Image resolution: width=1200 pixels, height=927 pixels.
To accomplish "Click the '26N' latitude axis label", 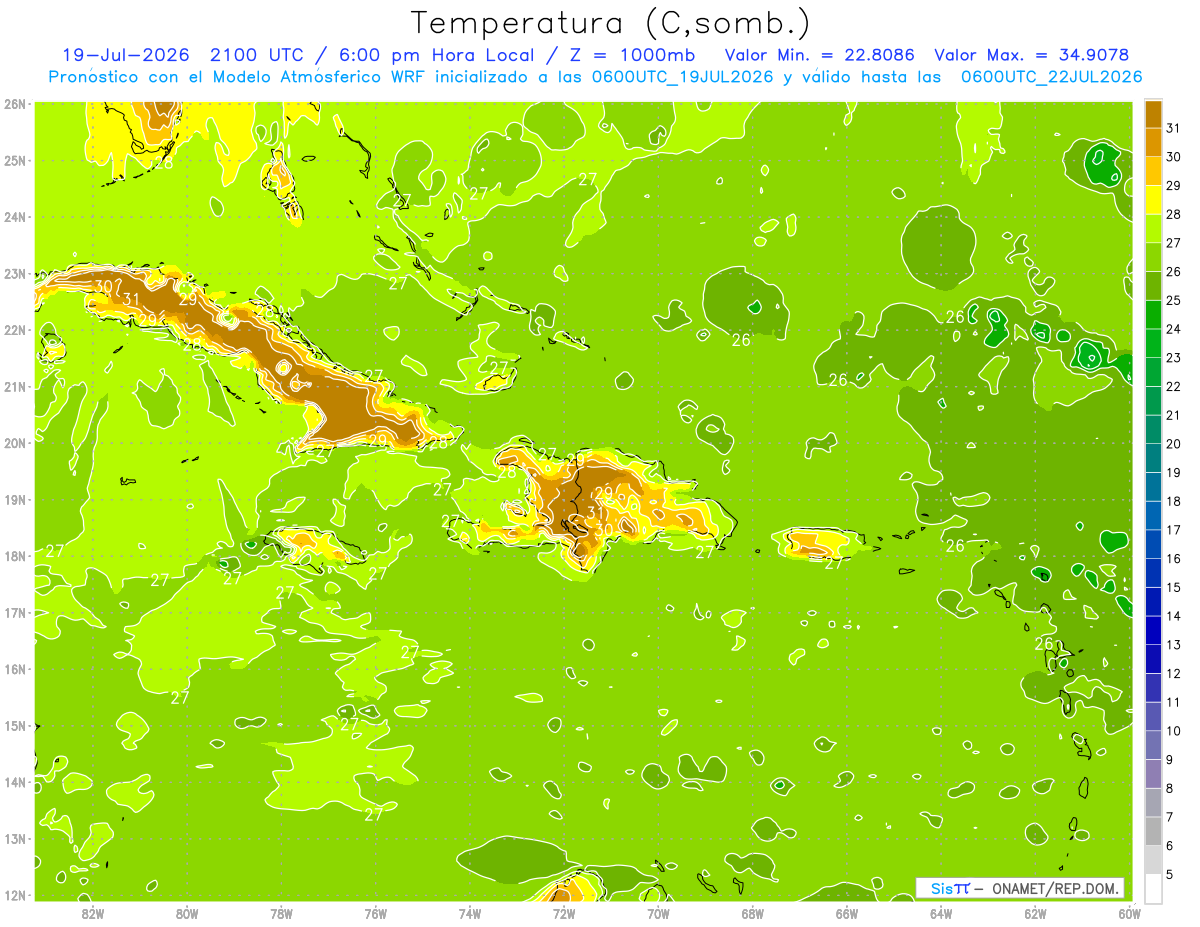I will 14,103.
